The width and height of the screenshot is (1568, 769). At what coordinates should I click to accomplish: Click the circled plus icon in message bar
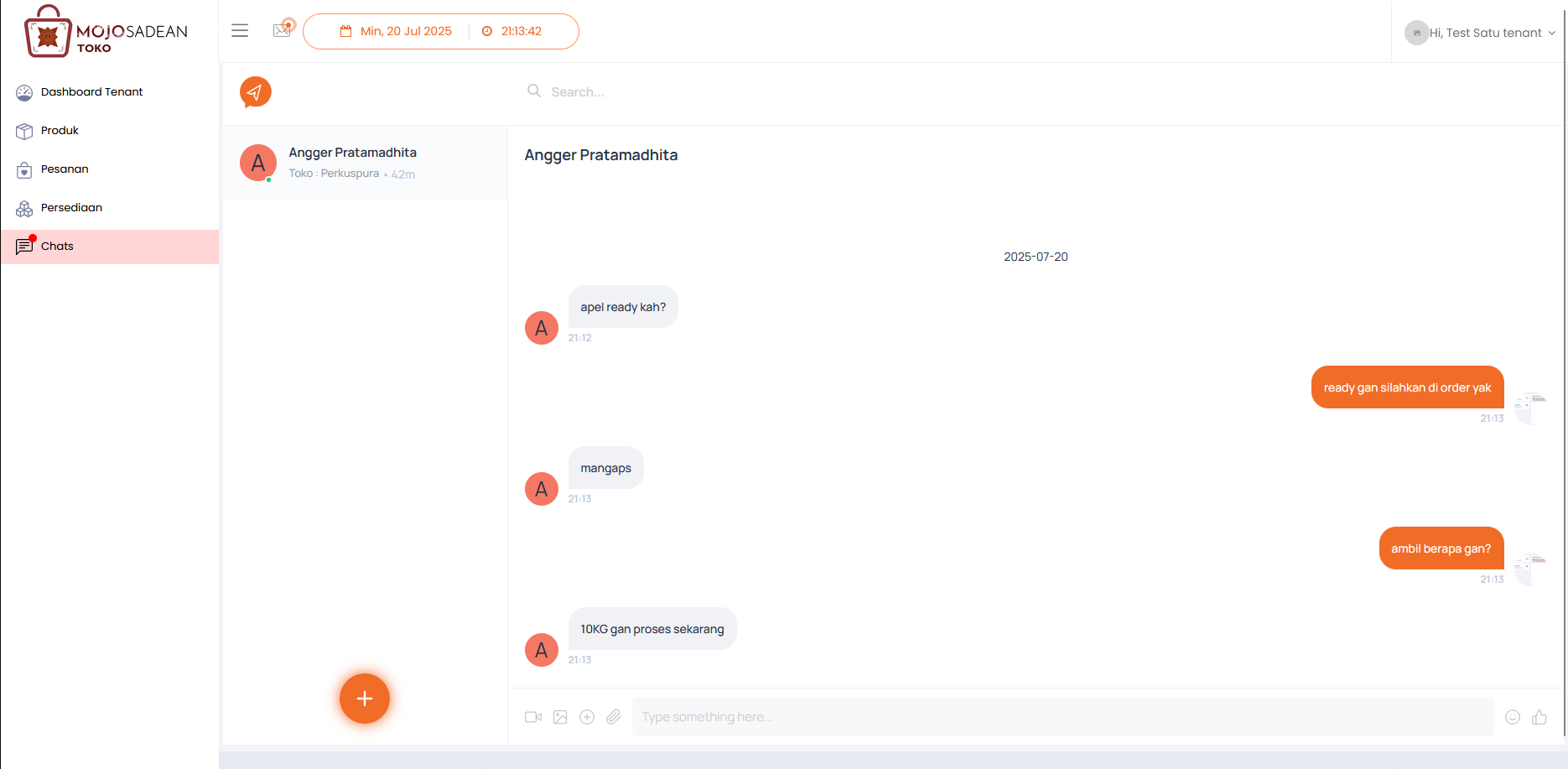point(587,717)
